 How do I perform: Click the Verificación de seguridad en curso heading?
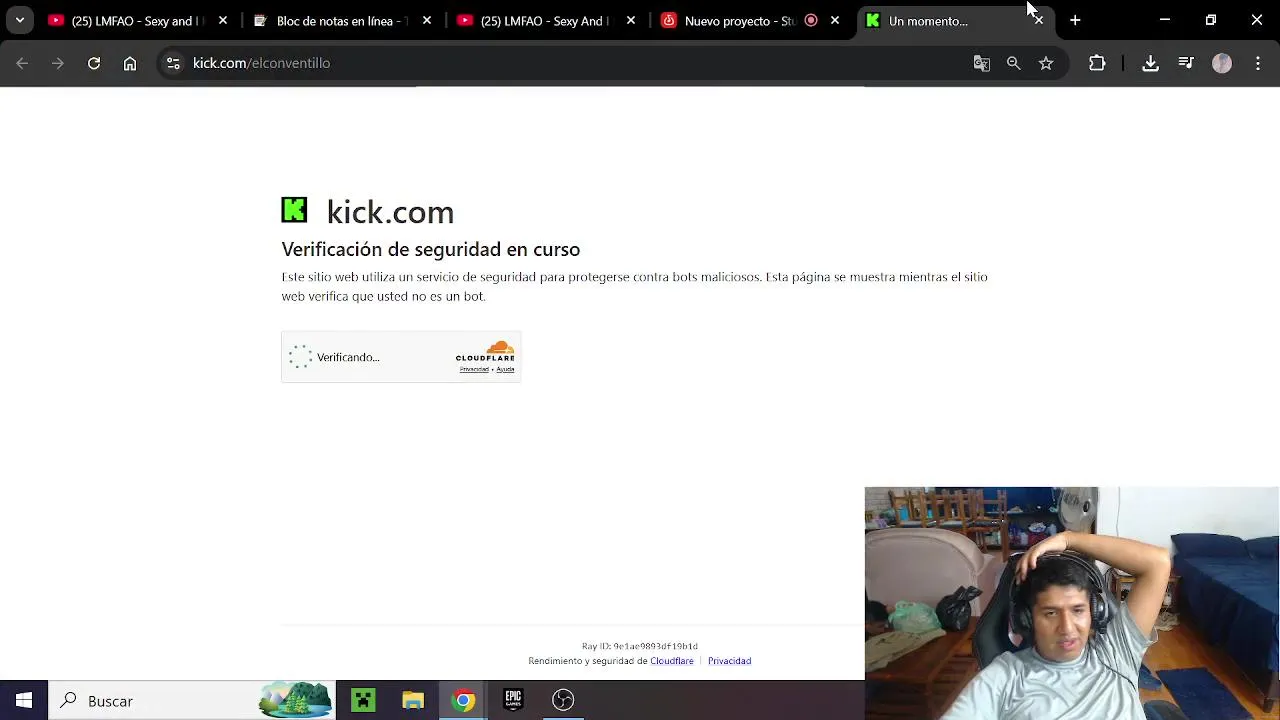tap(430, 250)
